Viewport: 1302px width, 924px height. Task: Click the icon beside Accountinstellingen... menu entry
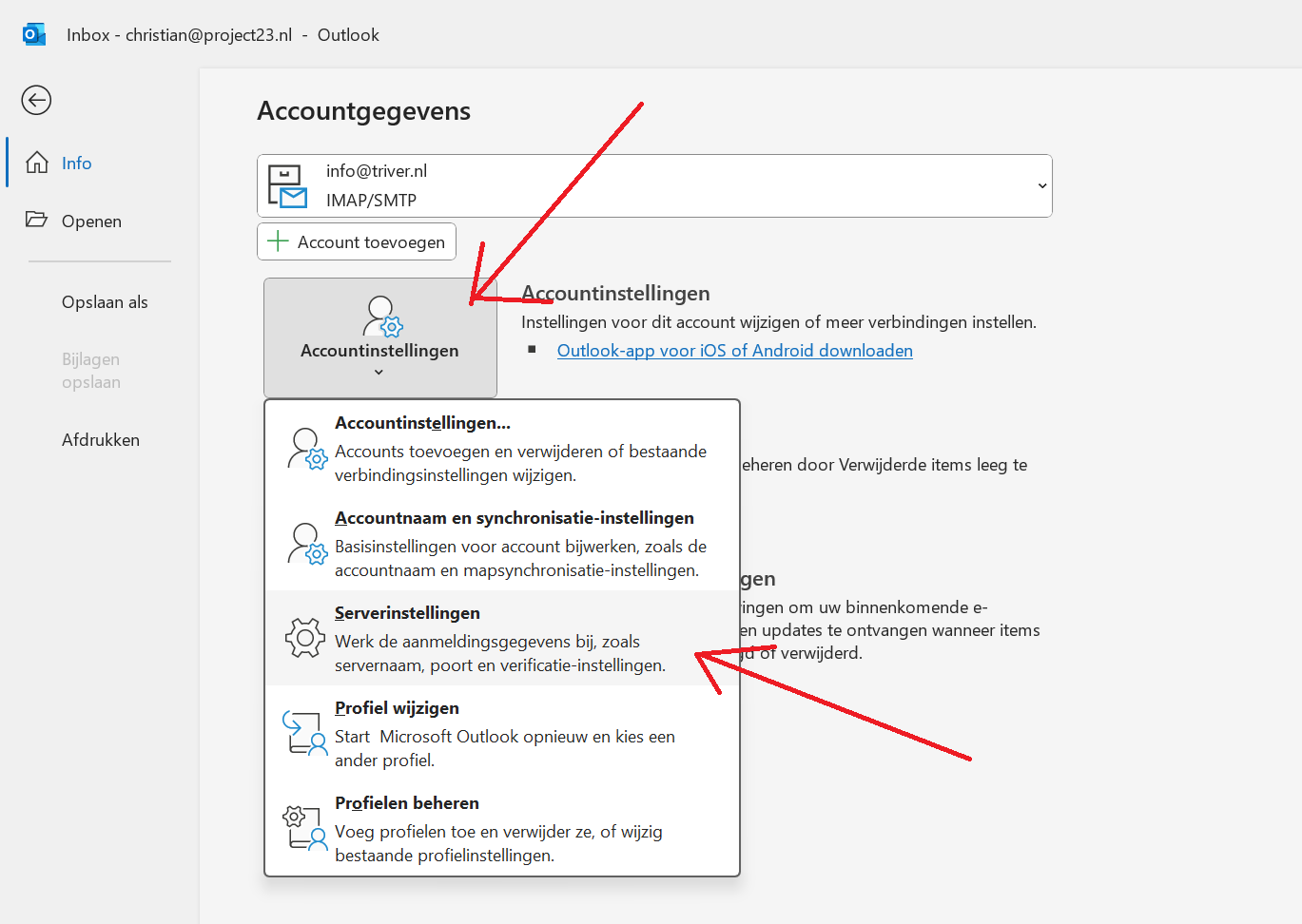tap(307, 449)
